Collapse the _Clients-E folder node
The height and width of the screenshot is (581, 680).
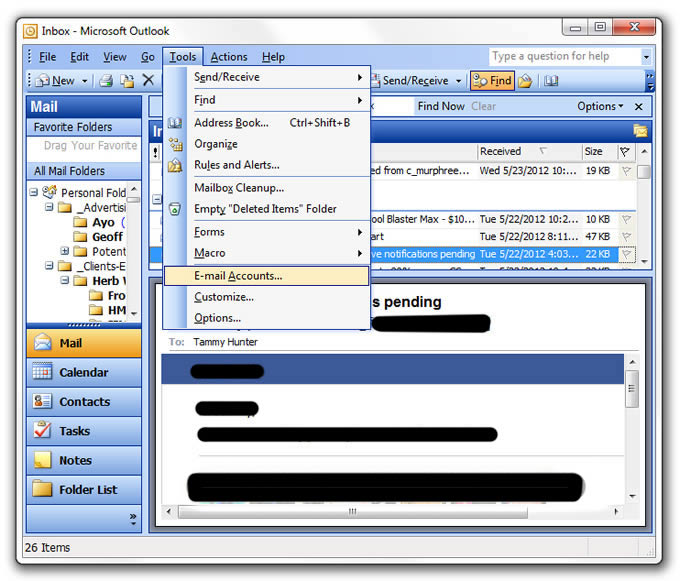49,265
